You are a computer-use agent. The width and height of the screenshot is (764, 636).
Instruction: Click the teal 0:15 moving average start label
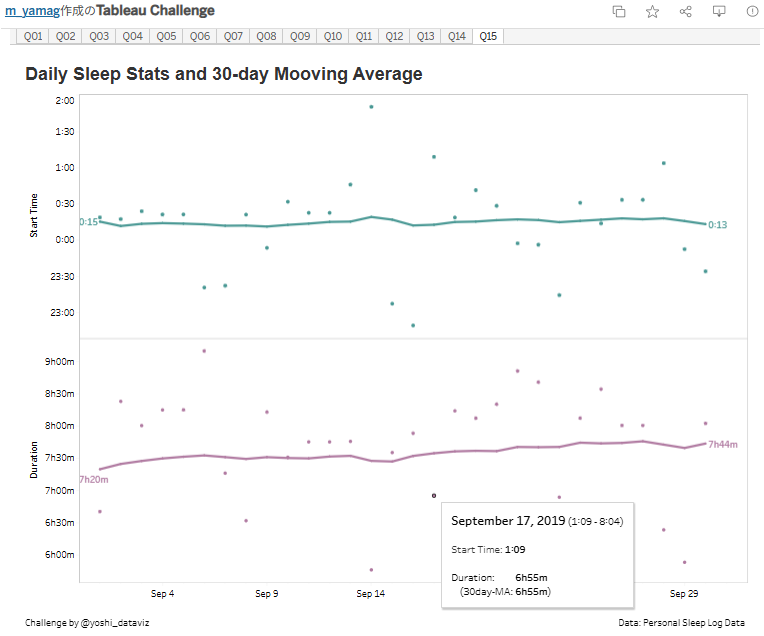89,222
